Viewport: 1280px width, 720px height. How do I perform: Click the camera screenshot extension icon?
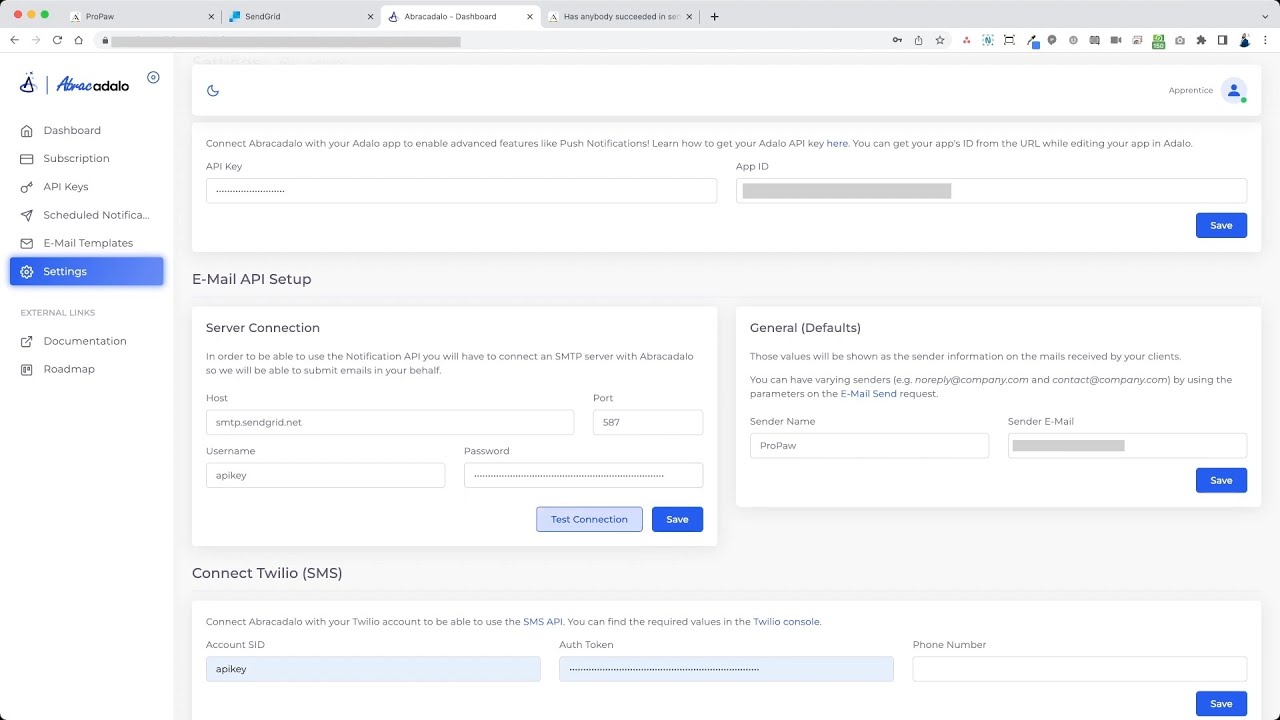pos(1180,40)
